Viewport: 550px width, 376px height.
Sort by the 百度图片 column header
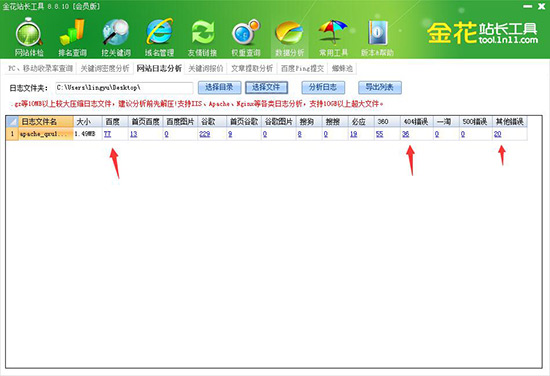pos(180,122)
